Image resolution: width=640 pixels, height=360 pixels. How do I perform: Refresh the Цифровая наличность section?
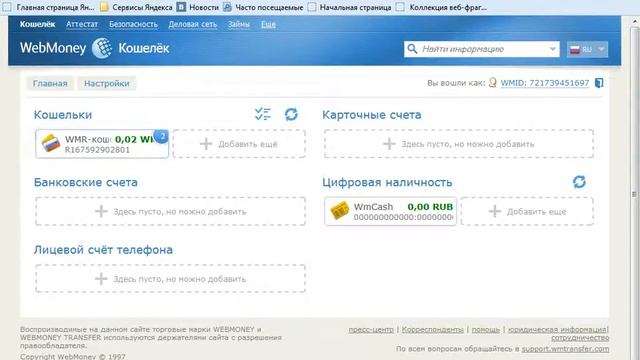pos(579,182)
